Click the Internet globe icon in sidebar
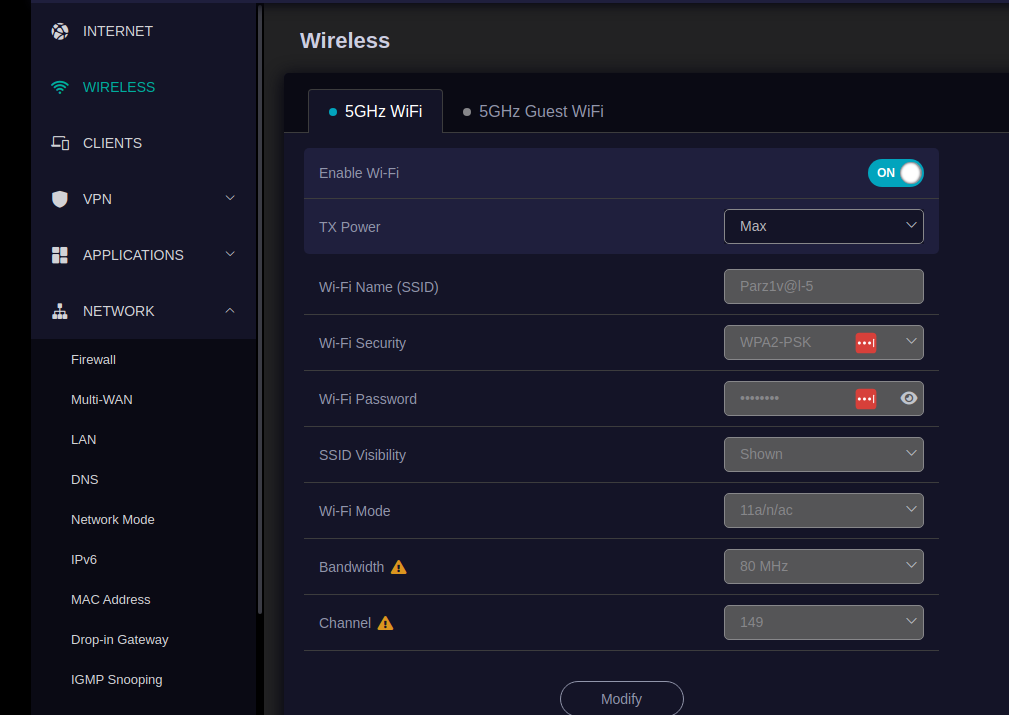 60,31
